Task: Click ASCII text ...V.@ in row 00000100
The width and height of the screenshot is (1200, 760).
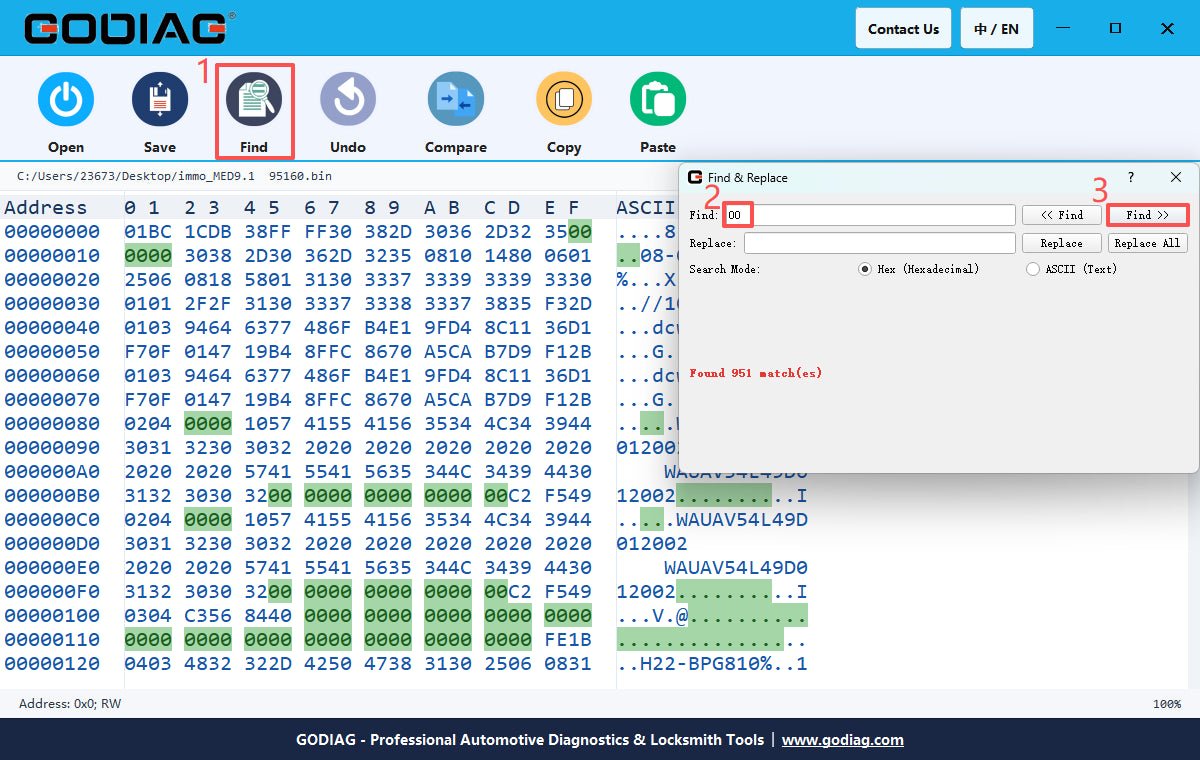Action: (653, 616)
